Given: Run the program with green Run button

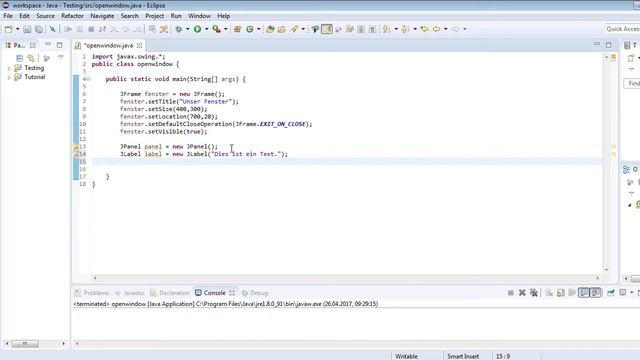Looking at the screenshot, I should coord(198,29).
